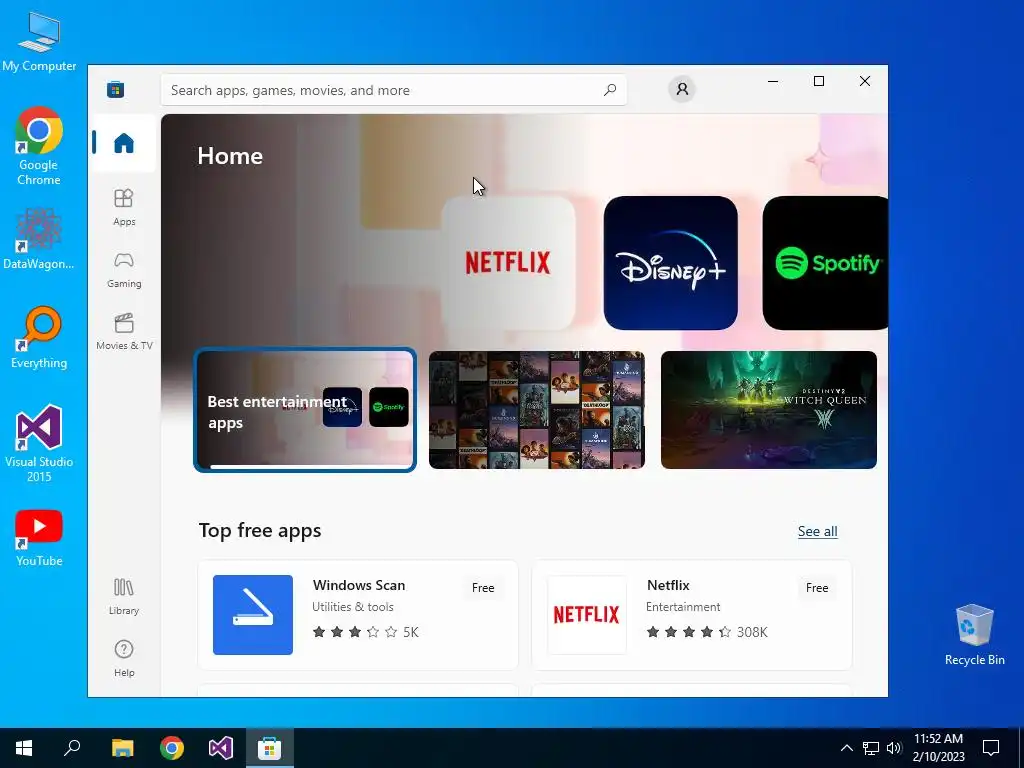1024x768 pixels.
Task: Open the movie posters collage card
Action: point(537,410)
